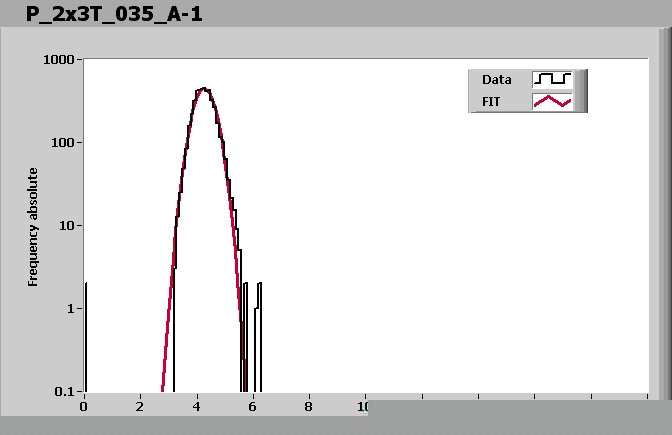Click the Frequency absolute y-axis label

33,227
